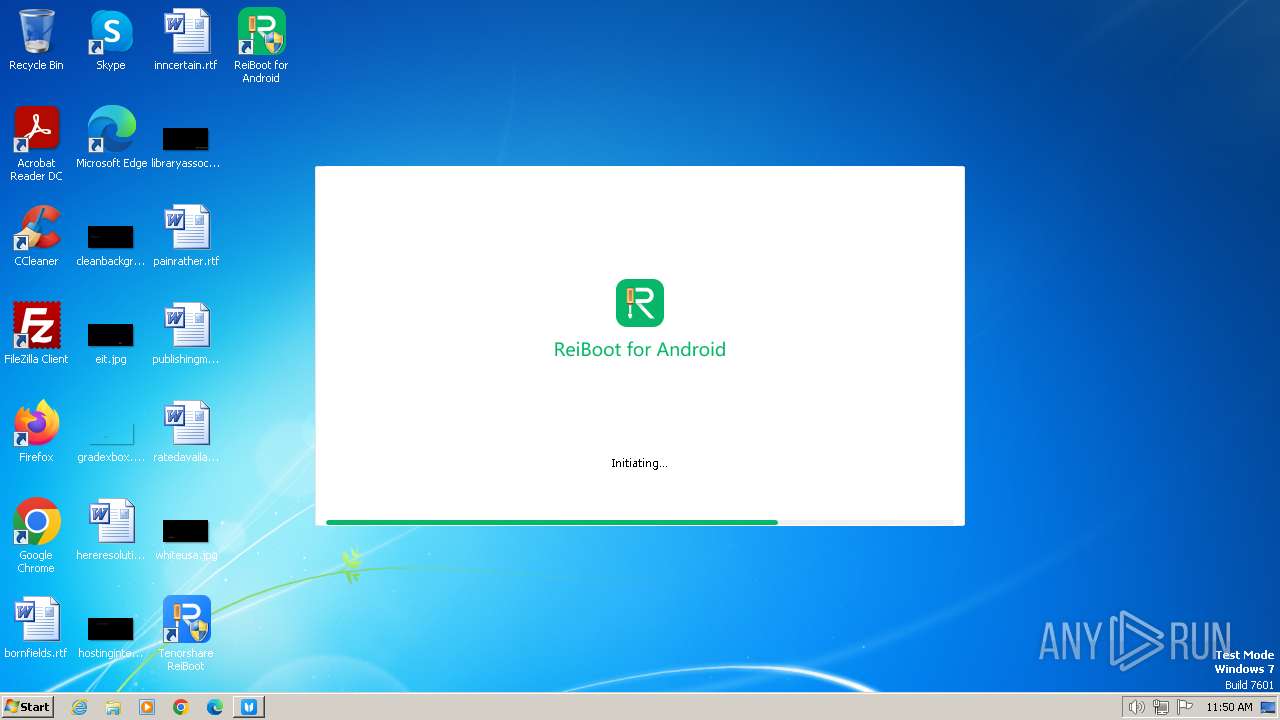Open Internet Explorer from taskbar
This screenshot has height=720, width=1280.
coord(79,707)
